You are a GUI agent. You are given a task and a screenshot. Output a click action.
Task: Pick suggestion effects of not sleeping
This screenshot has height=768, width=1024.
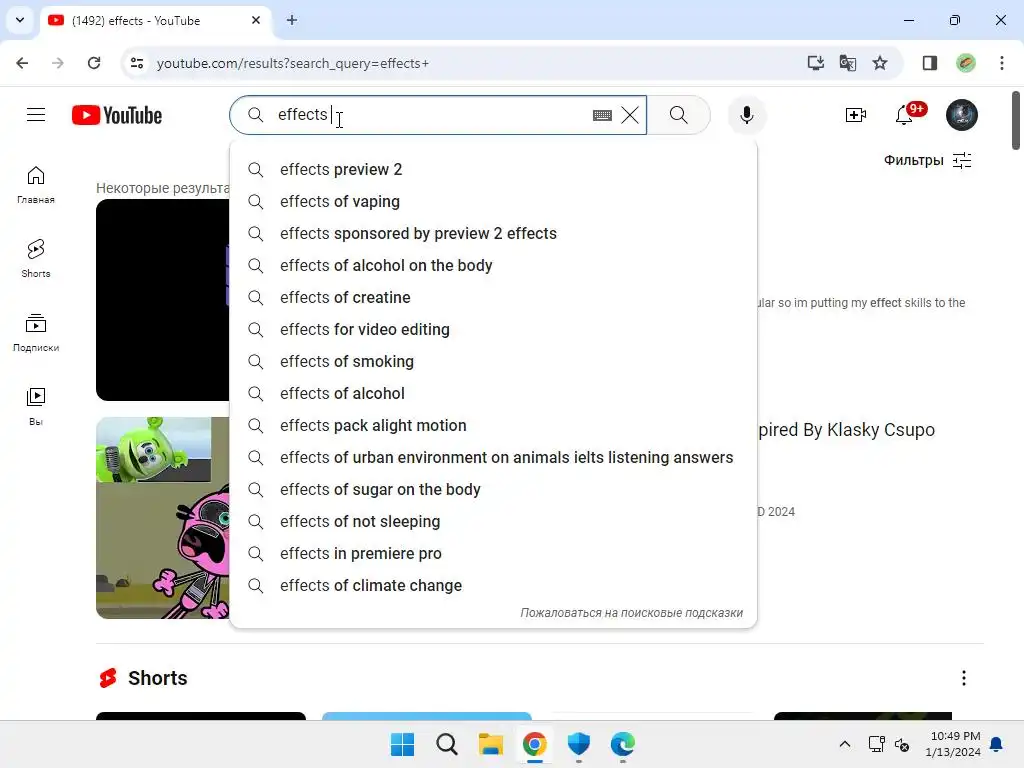pos(493,521)
